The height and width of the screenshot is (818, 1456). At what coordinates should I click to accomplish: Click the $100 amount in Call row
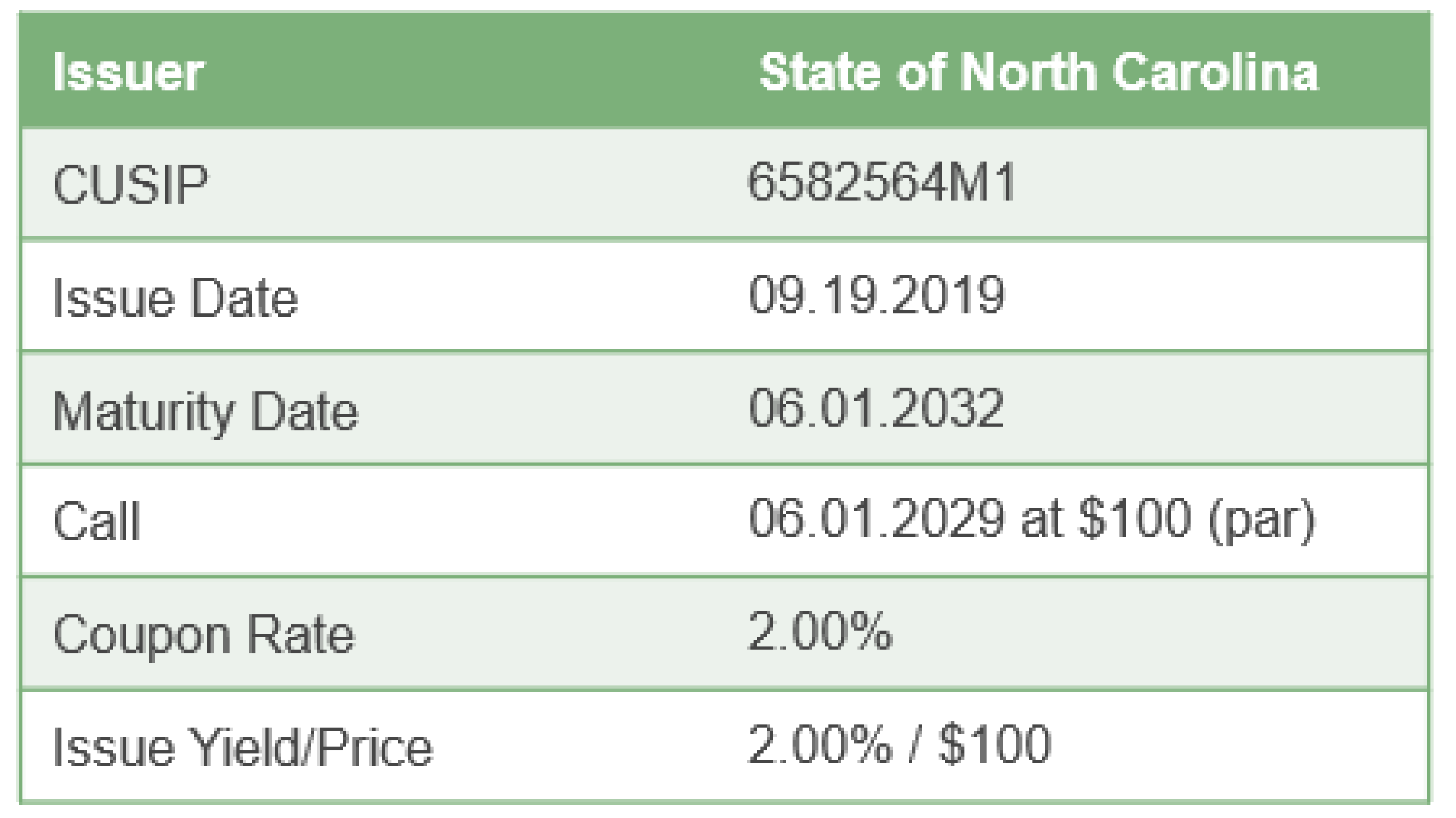coord(1134,519)
